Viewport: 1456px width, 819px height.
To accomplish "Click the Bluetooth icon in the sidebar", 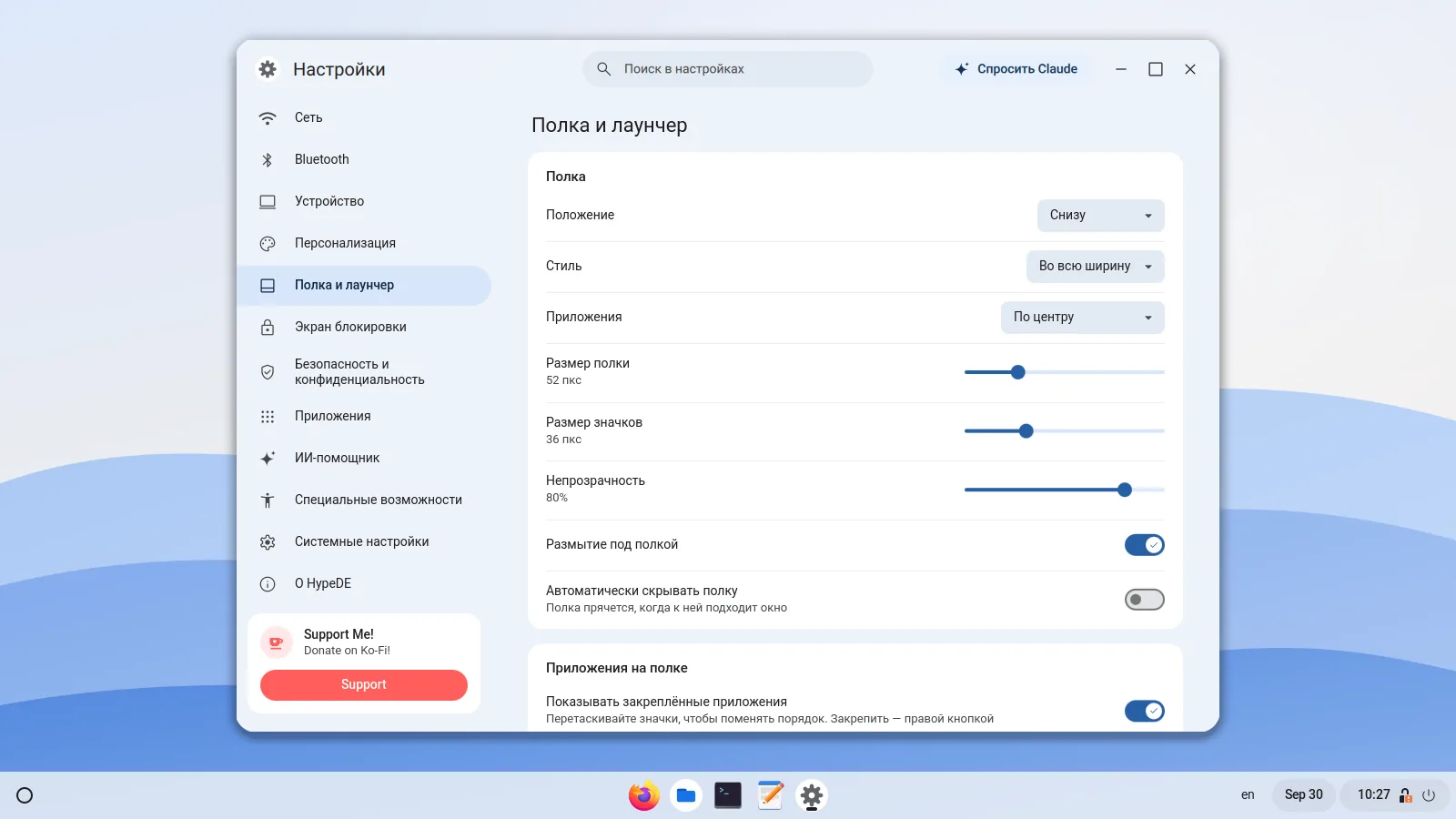I will (x=268, y=160).
